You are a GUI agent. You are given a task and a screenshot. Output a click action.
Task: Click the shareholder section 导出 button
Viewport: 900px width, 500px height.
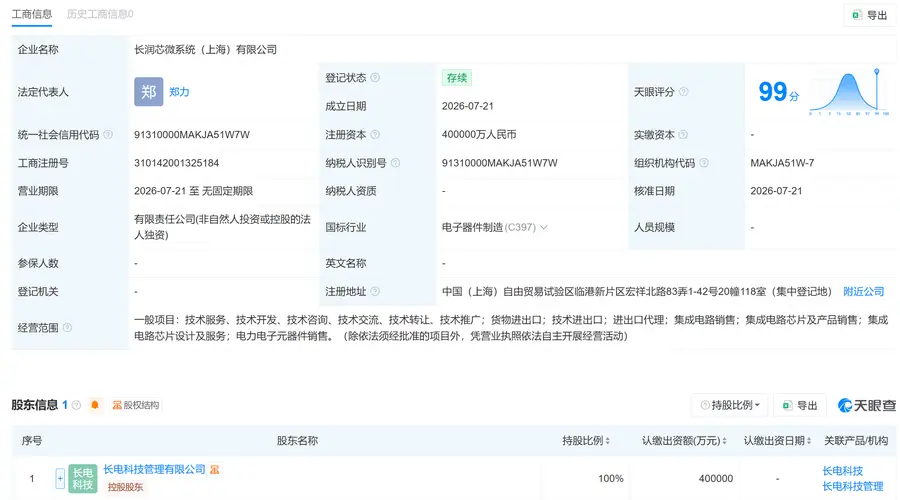pos(800,405)
